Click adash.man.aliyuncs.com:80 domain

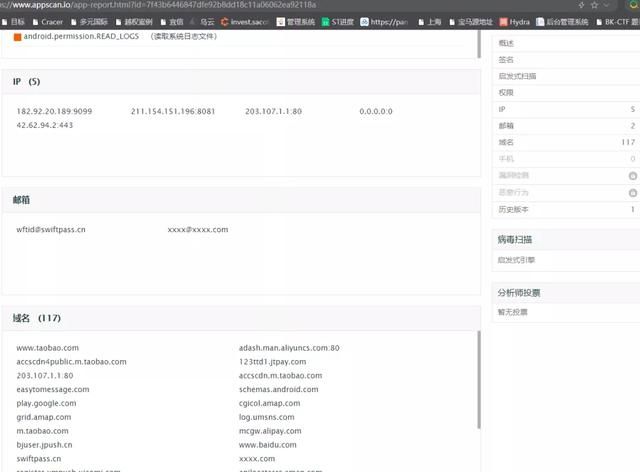289,348
